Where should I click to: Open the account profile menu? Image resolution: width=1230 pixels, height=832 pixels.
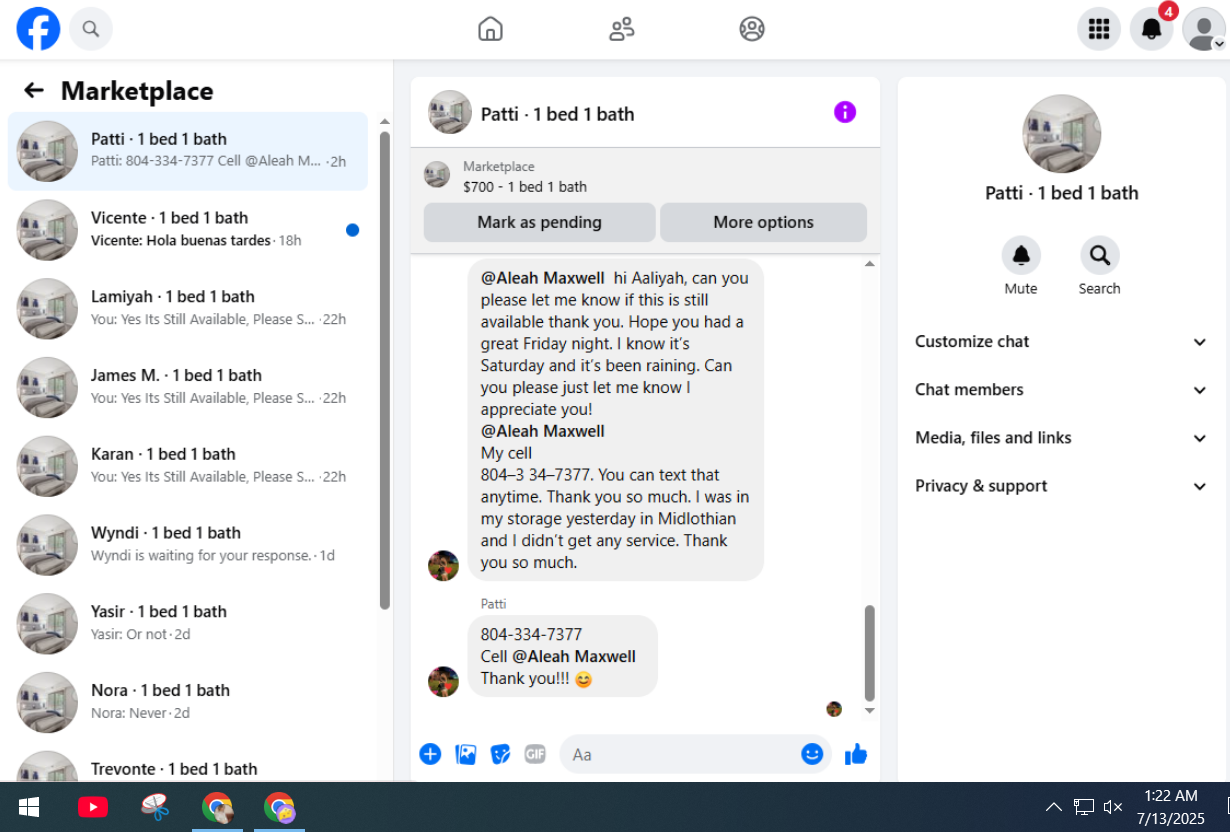[1203, 29]
